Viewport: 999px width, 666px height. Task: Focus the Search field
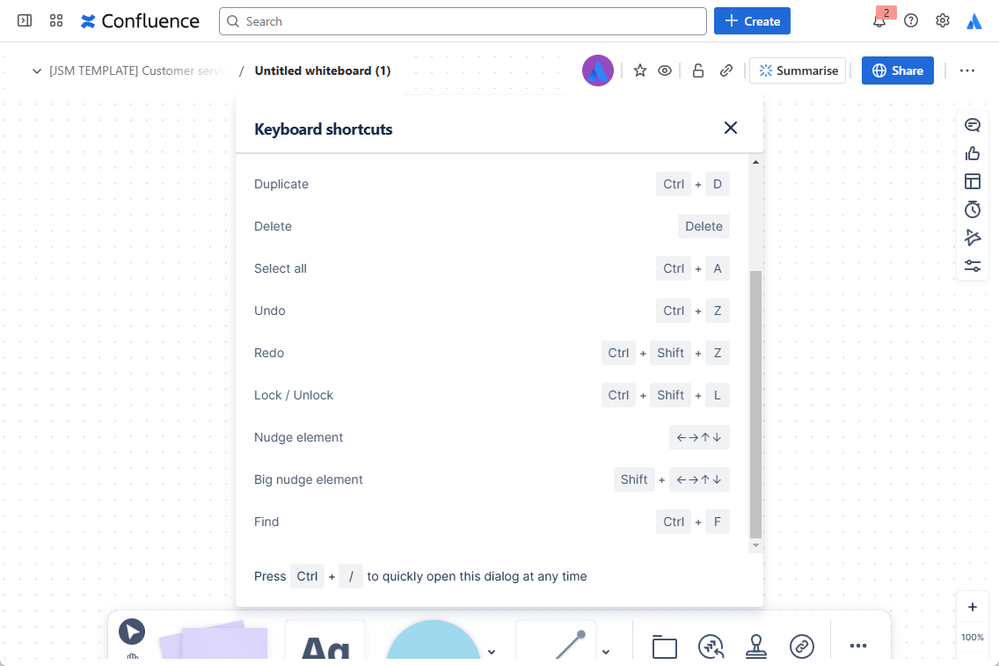pos(463,21)
